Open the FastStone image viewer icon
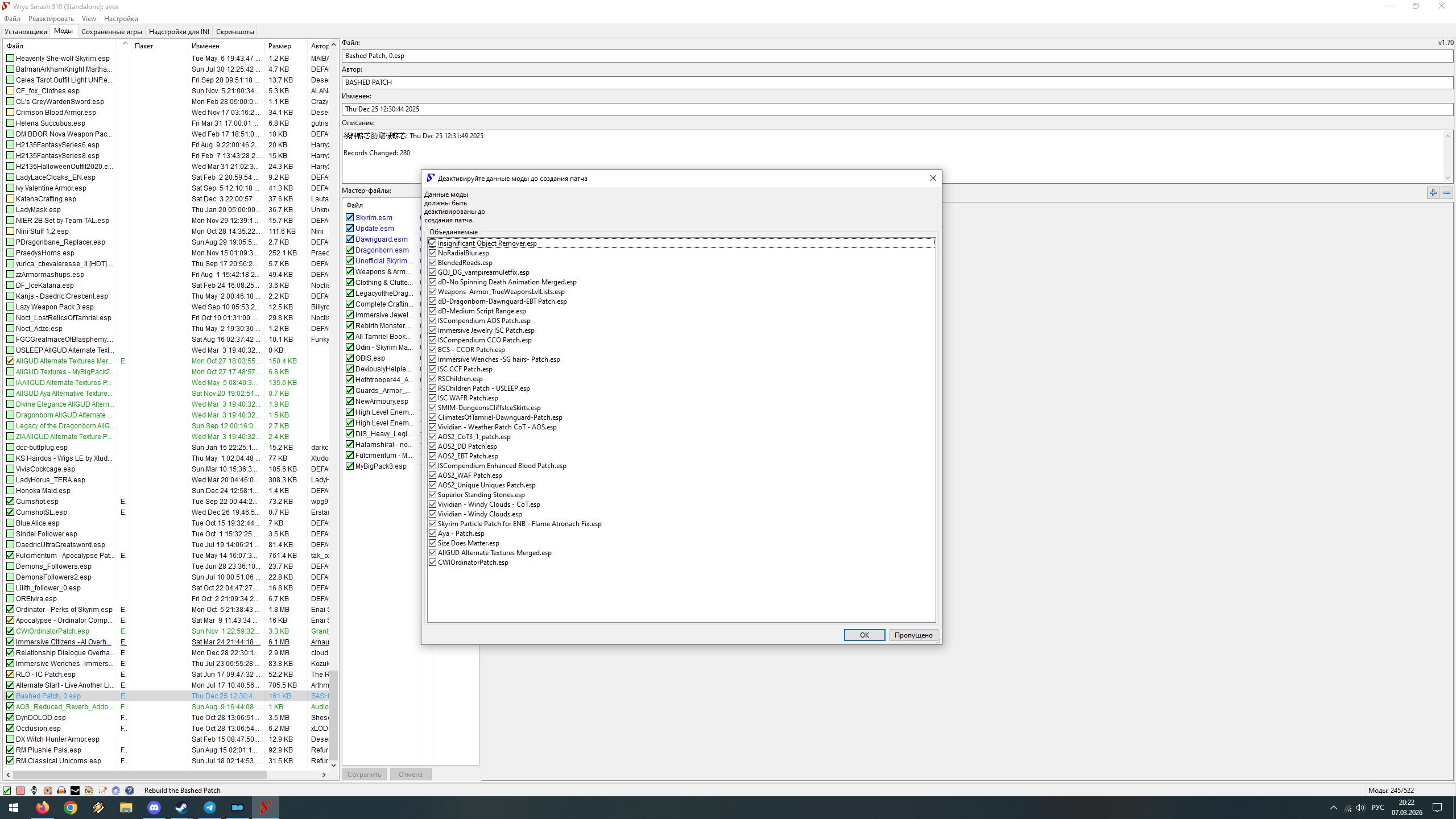The width and height of the screenshot is (1456, 819). click(48, 791)
